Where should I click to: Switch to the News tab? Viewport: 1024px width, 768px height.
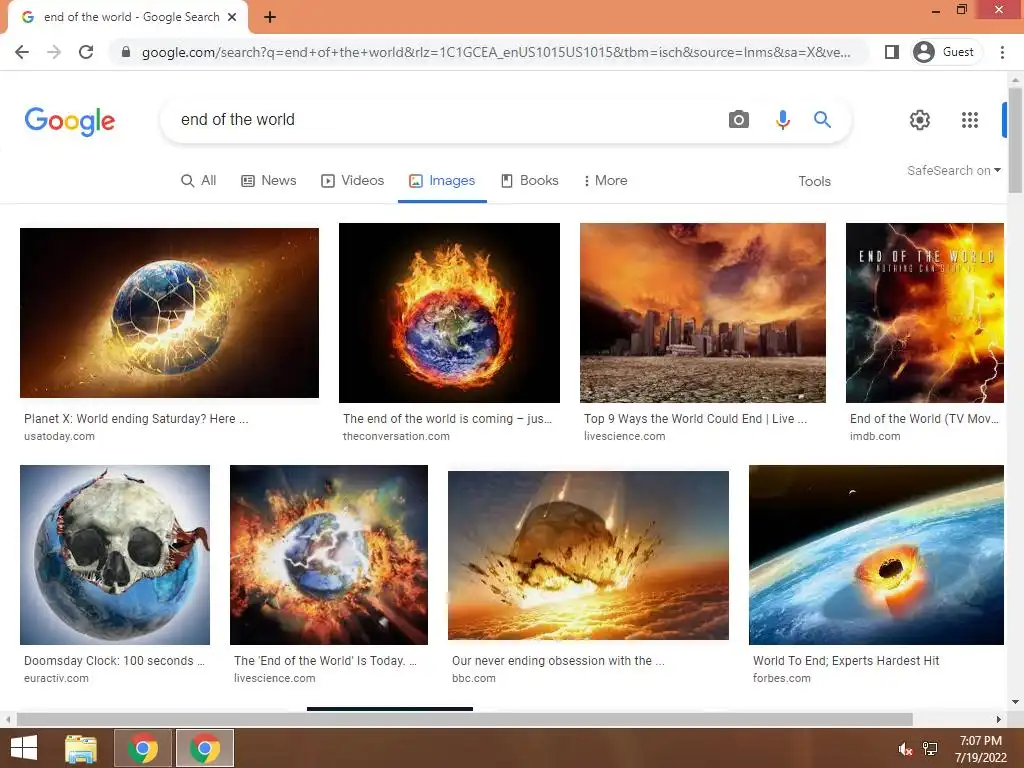point(268,180)
